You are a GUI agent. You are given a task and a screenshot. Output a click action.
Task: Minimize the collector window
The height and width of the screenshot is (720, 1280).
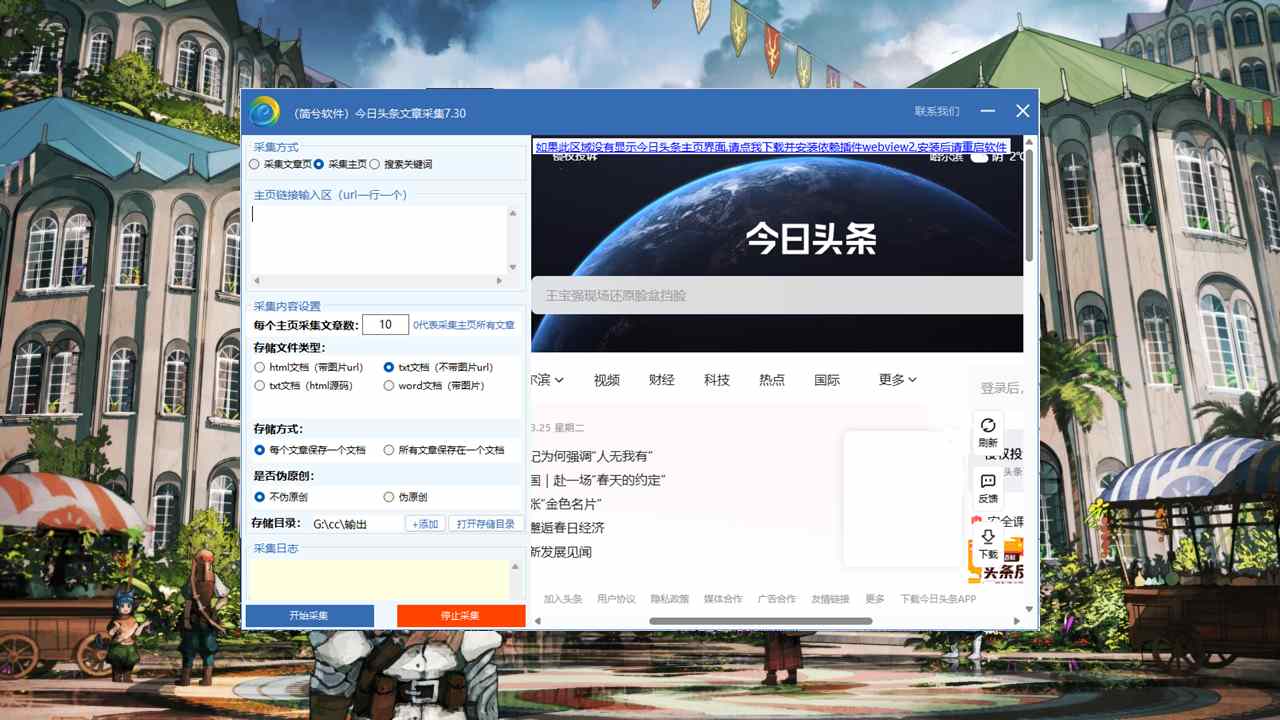click(988, 111)
